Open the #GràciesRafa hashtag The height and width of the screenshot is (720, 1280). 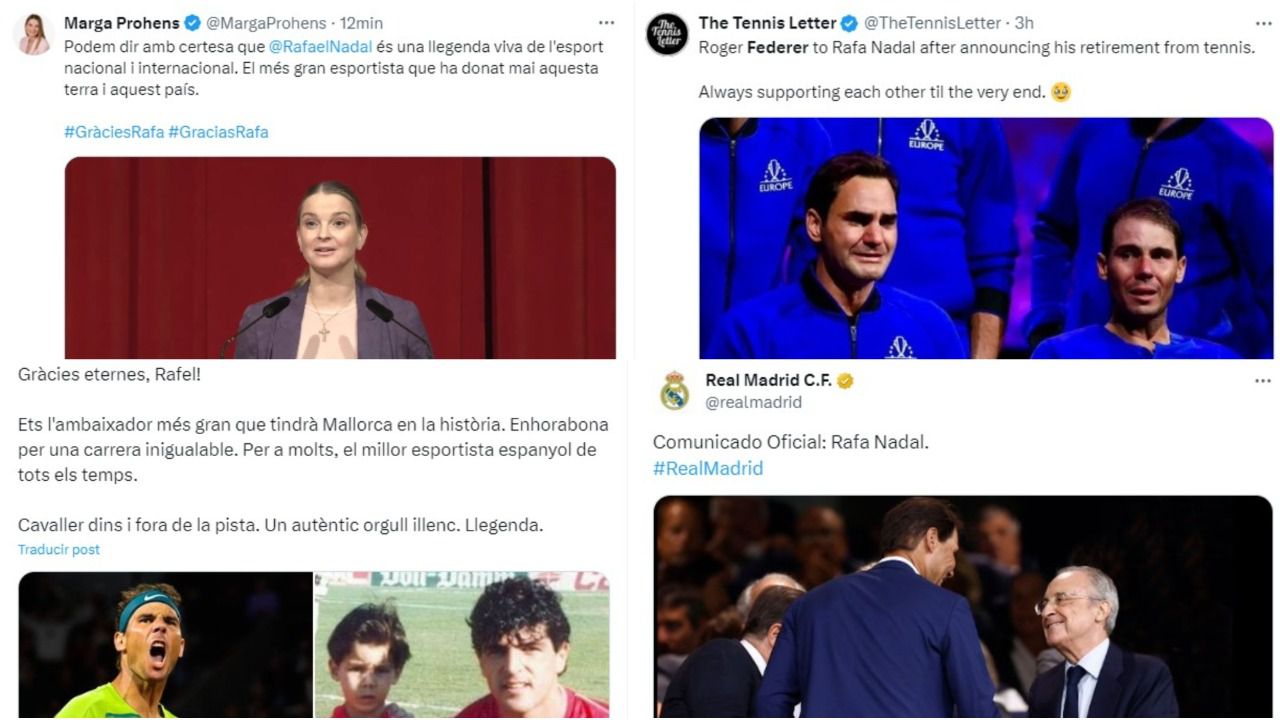(114, 132)
